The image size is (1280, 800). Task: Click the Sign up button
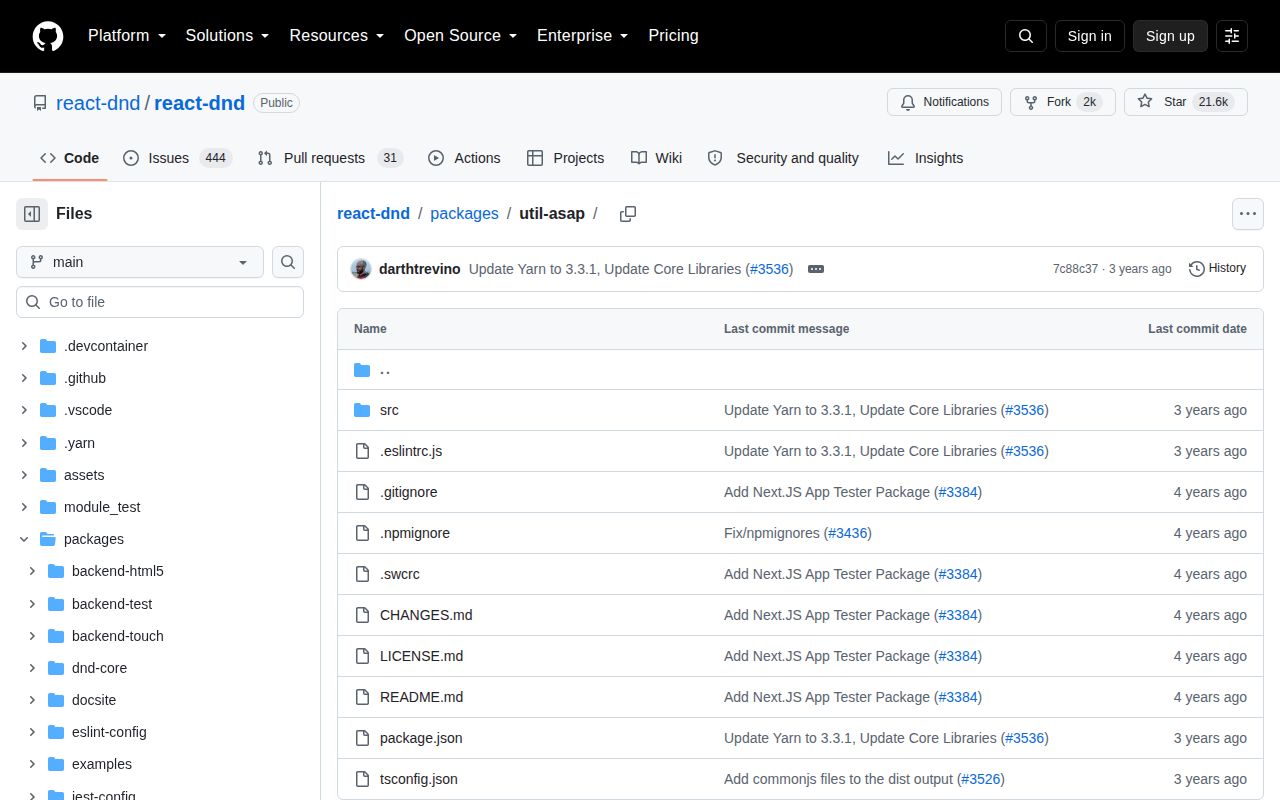pos(1170,36)
